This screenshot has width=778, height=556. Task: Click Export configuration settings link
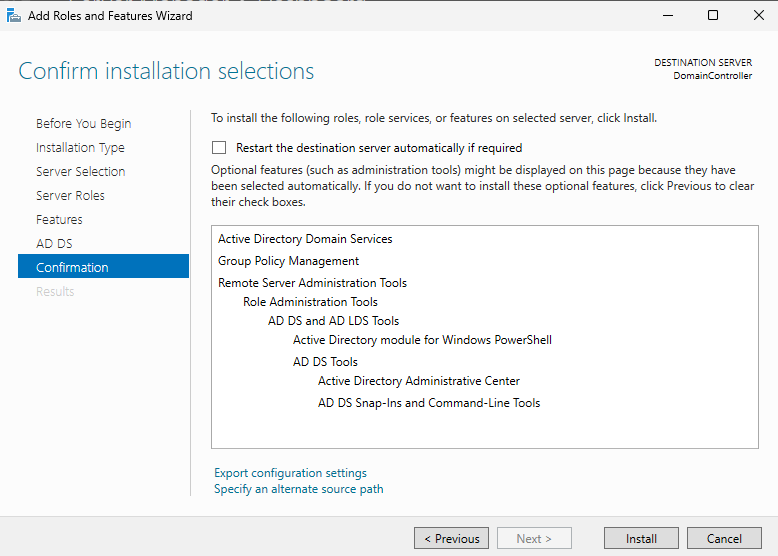(x=290, y=473)
